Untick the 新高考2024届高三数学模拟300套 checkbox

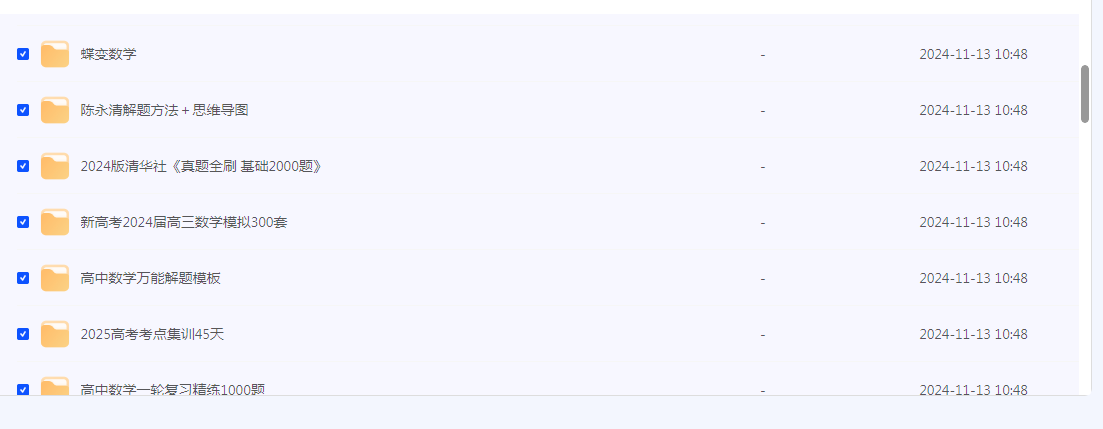(x=23, y=222)
